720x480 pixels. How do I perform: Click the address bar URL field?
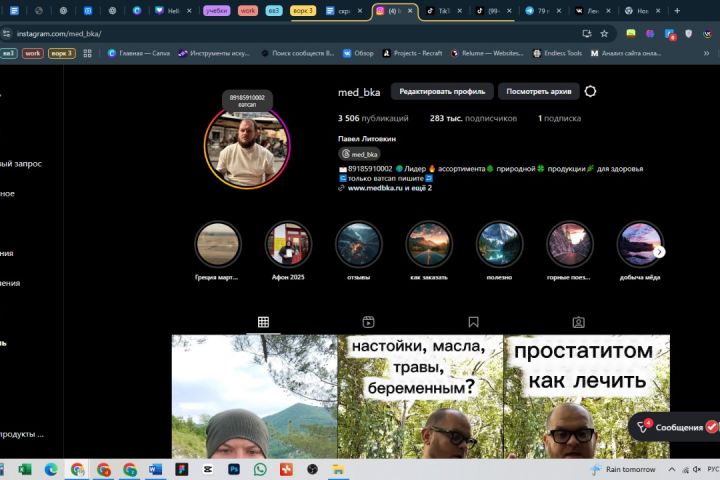pyautogui.click(x=294, y=34)
